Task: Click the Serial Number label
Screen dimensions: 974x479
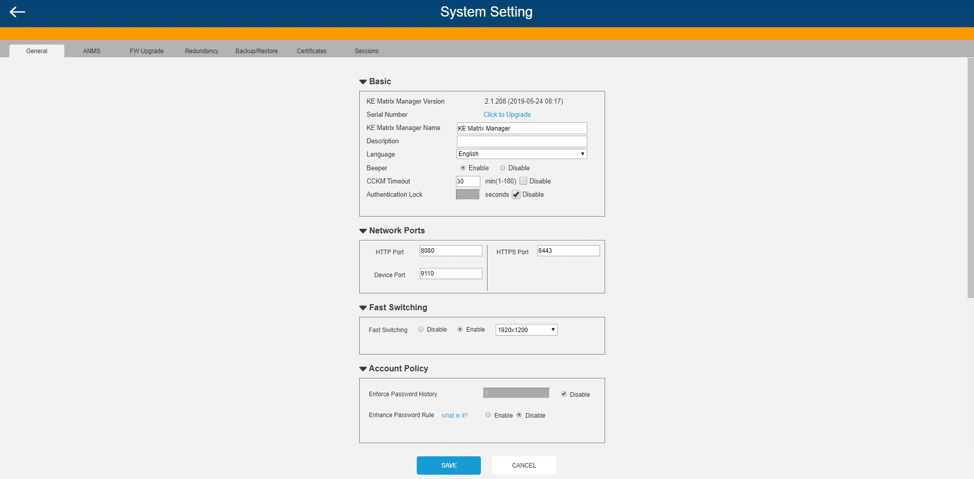Action: pyautogui.click(x=387, y=114)
